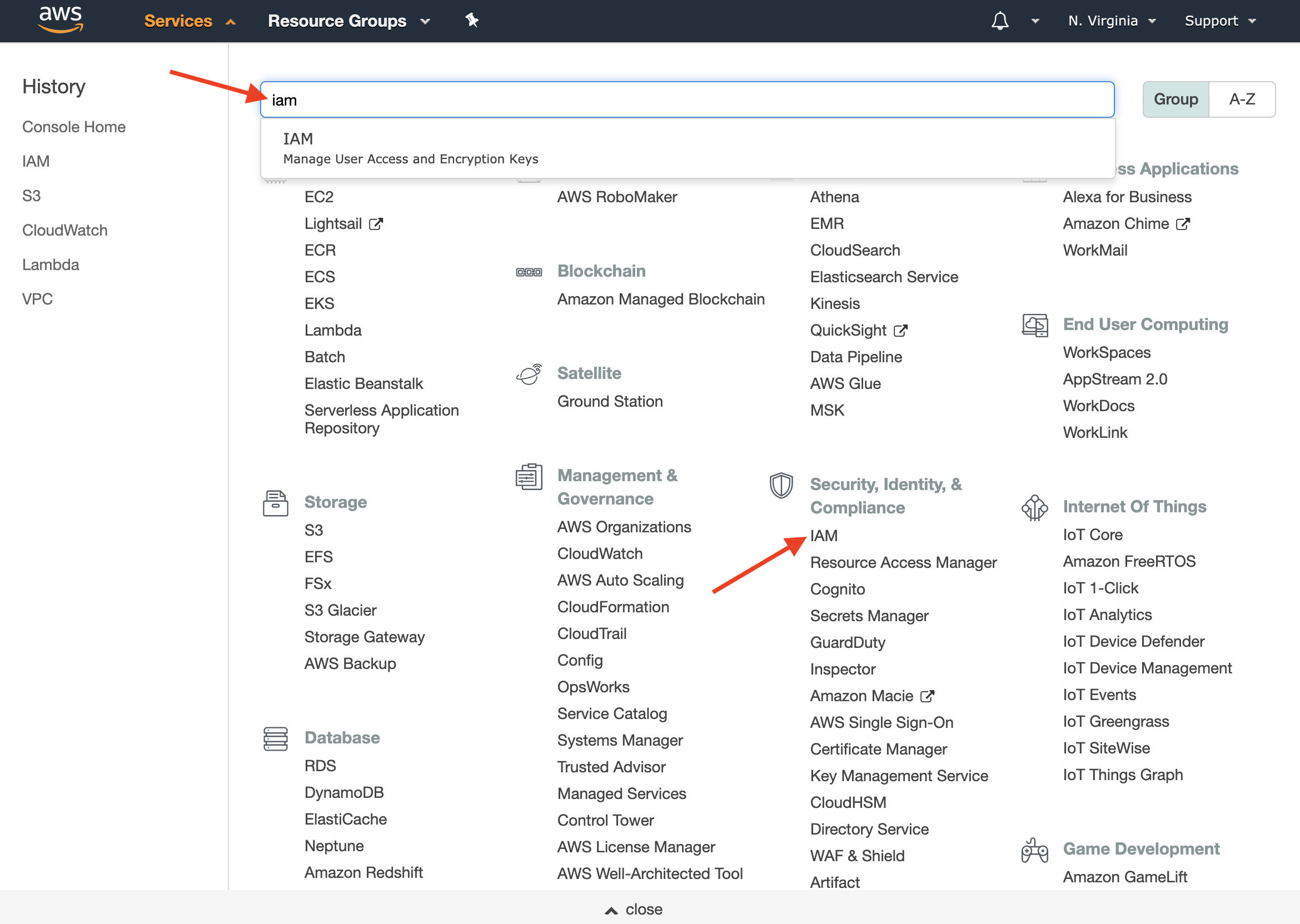Click the external link icon beside QuickSight
This screenshot has height=924, width=1300.
pos(900,331)
